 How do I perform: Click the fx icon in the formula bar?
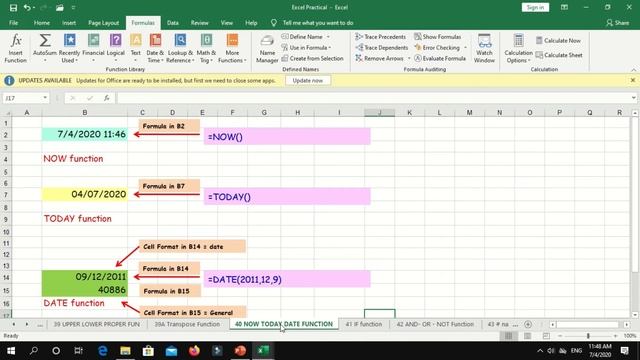click(x=107, y=98)
